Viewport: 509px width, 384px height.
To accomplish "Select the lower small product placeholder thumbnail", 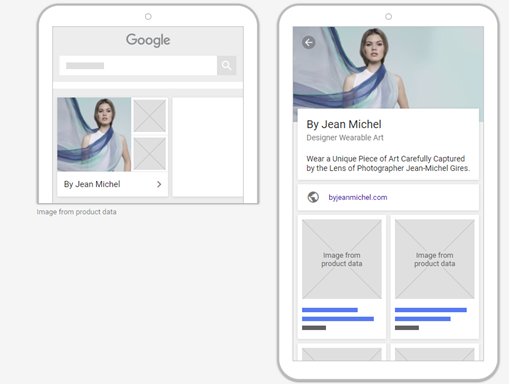I will pyautogui.click(x=150, y=154).
